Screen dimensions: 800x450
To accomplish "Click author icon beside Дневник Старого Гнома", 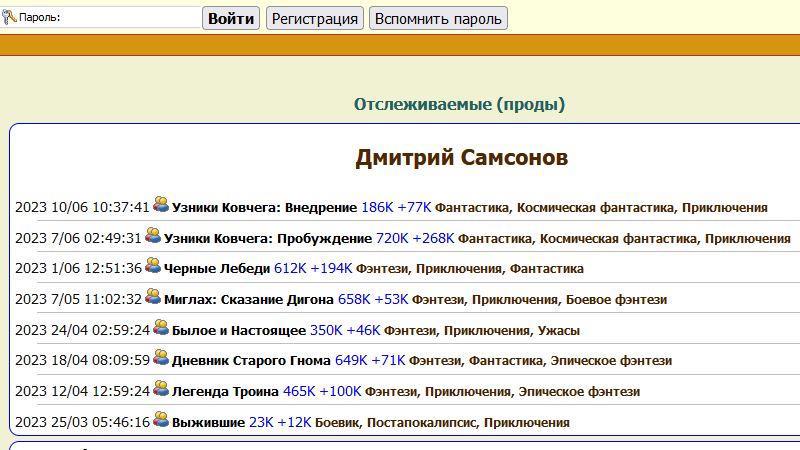I will (x=161, y=357).
